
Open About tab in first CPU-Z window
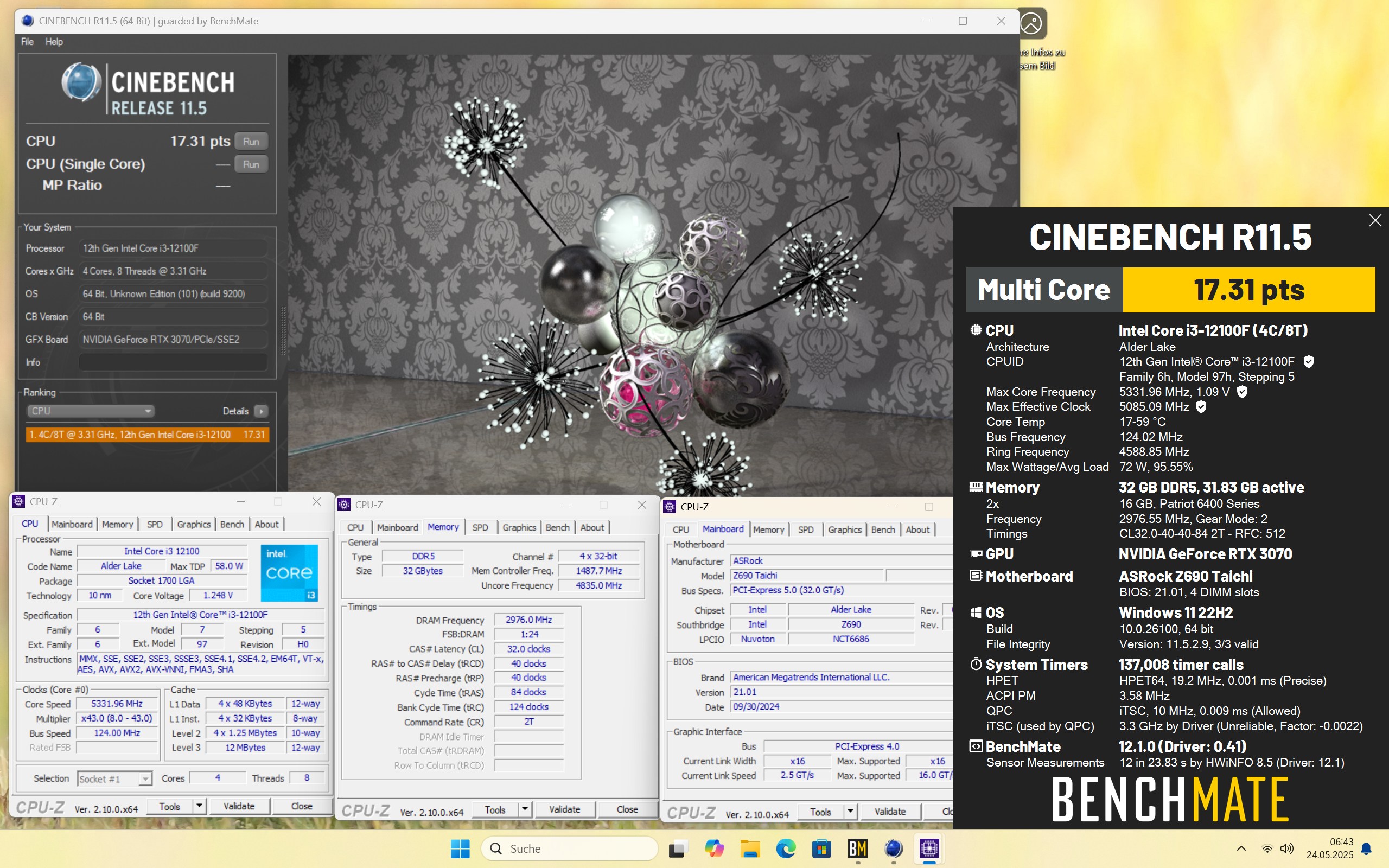[266, 524]
